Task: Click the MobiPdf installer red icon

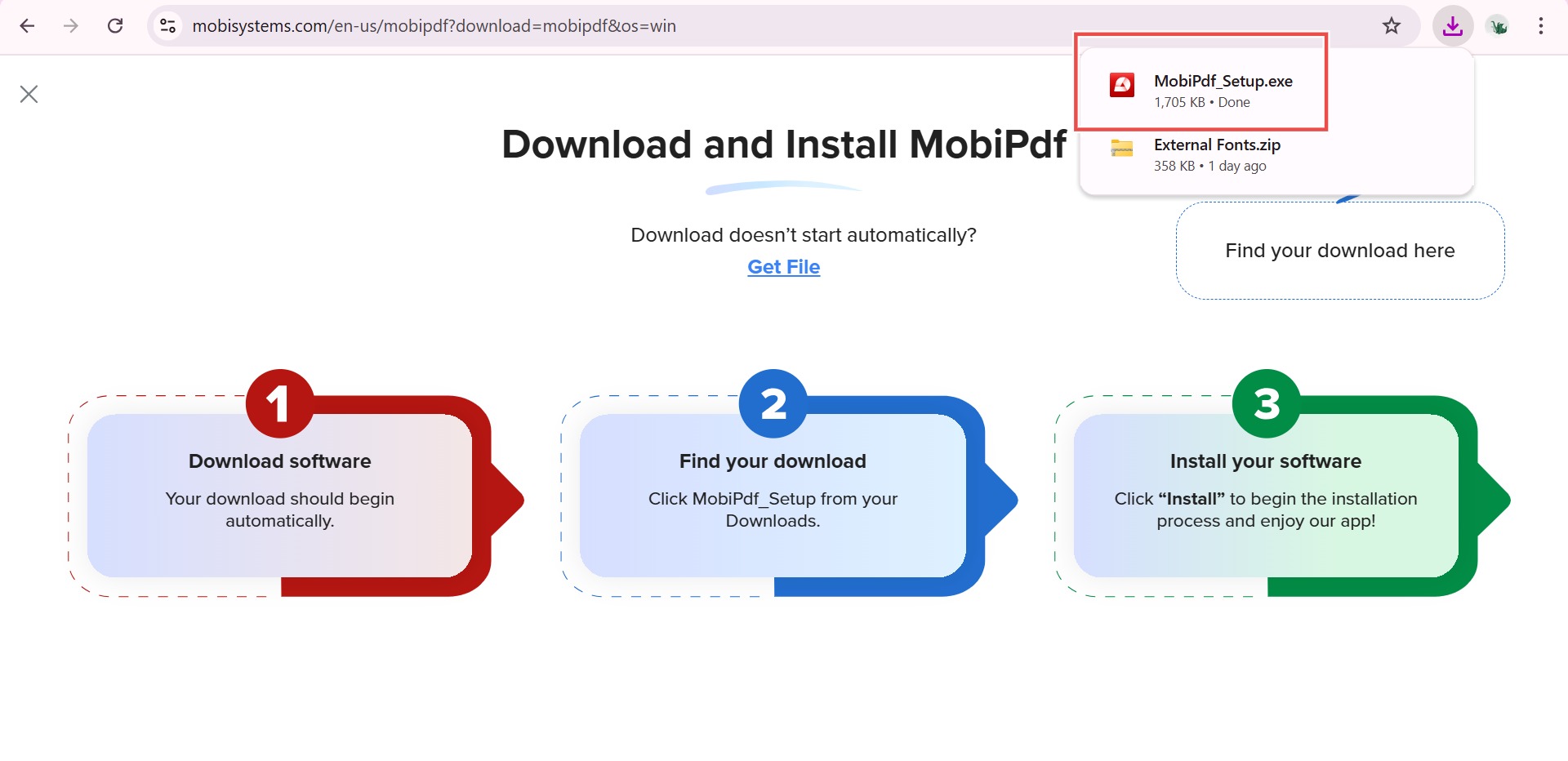Action: click(1122, 85)
